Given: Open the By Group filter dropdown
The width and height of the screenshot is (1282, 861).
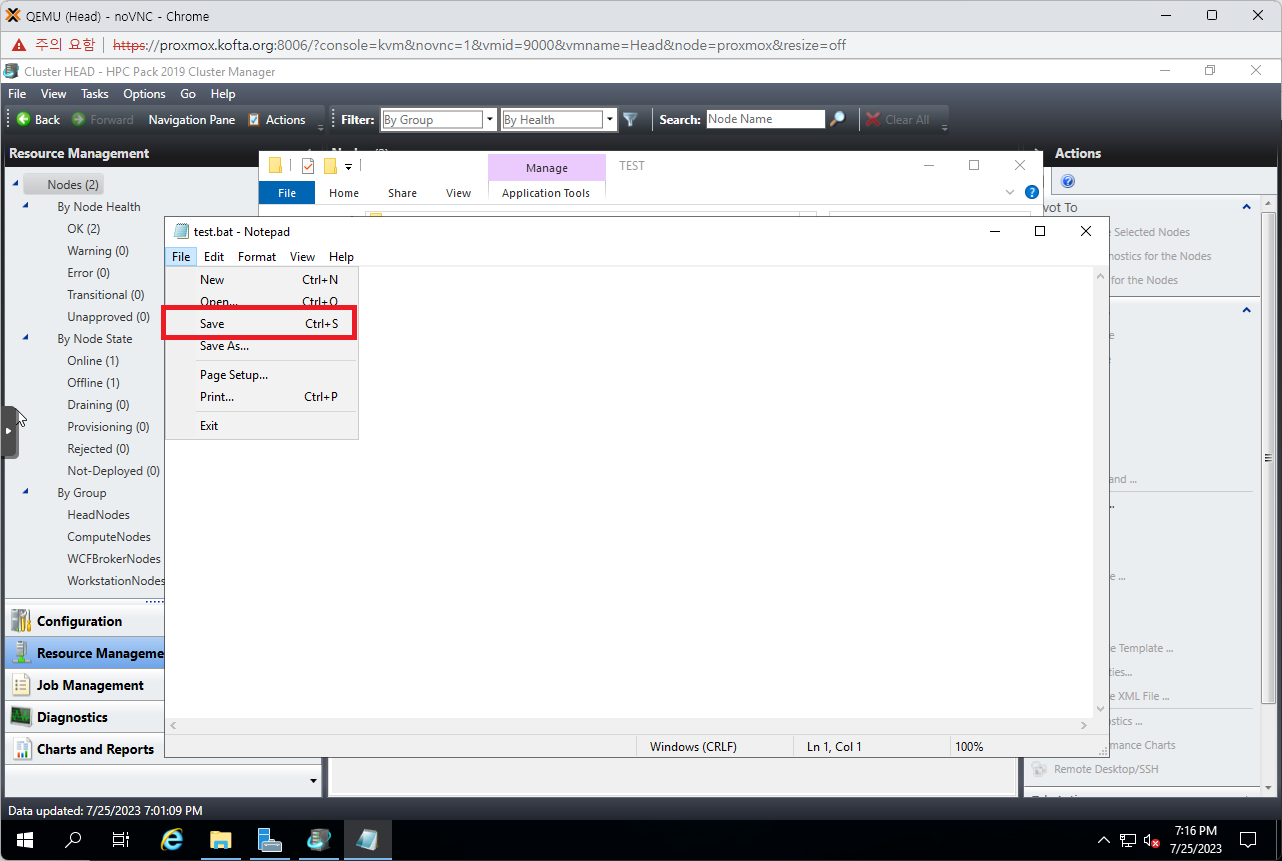Looking at the screenshot, I should [490, 119].
